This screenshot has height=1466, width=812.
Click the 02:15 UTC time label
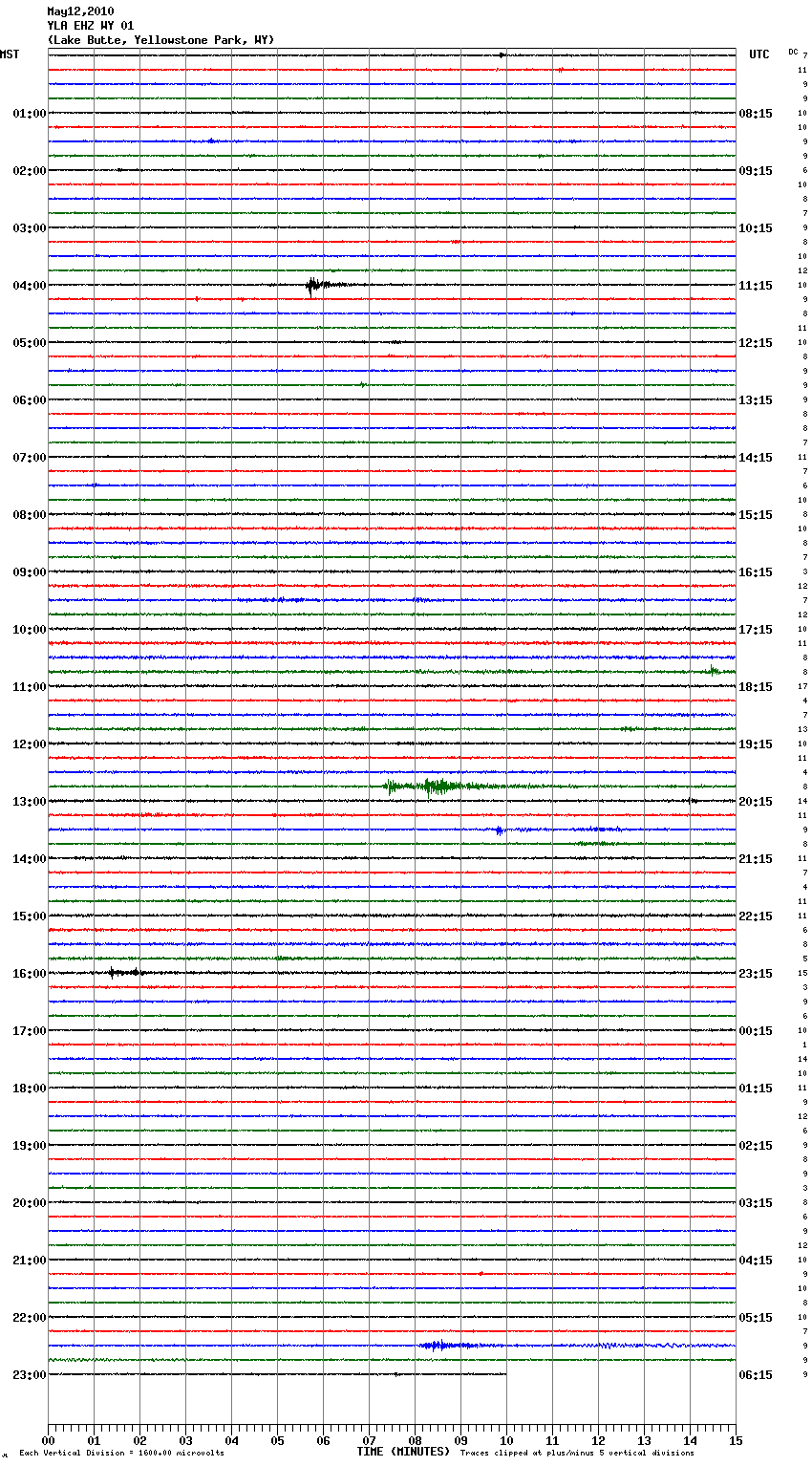click(x=756, y=1146)
